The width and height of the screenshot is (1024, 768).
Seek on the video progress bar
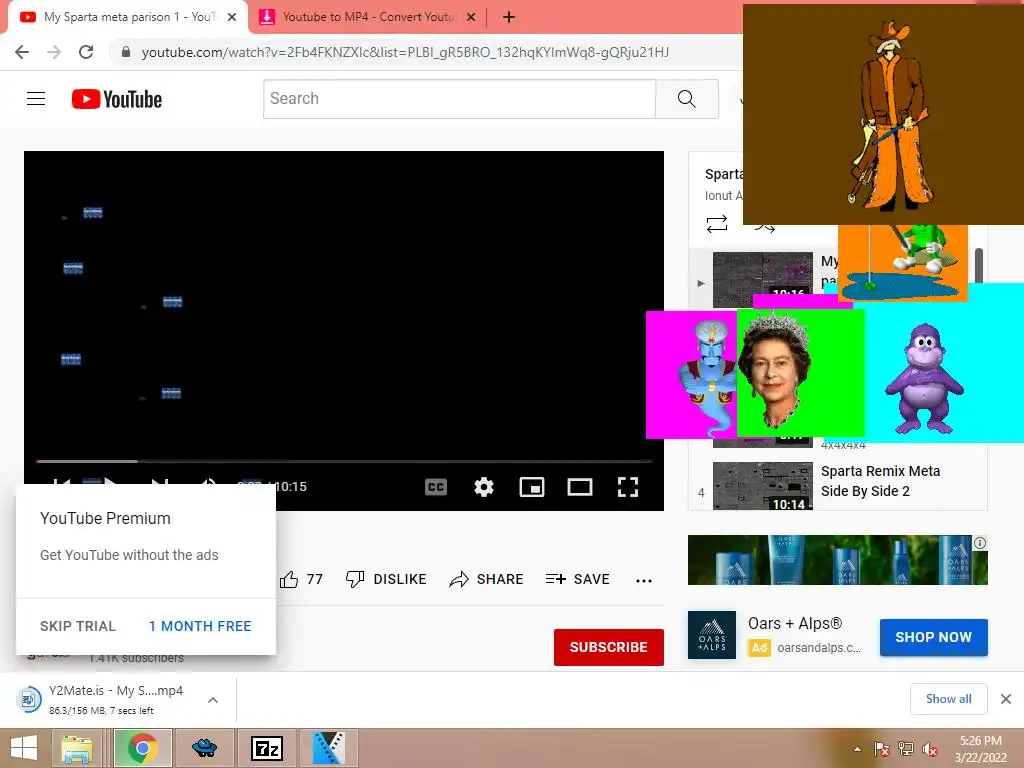pyautogui.click(x=344, y=461)
